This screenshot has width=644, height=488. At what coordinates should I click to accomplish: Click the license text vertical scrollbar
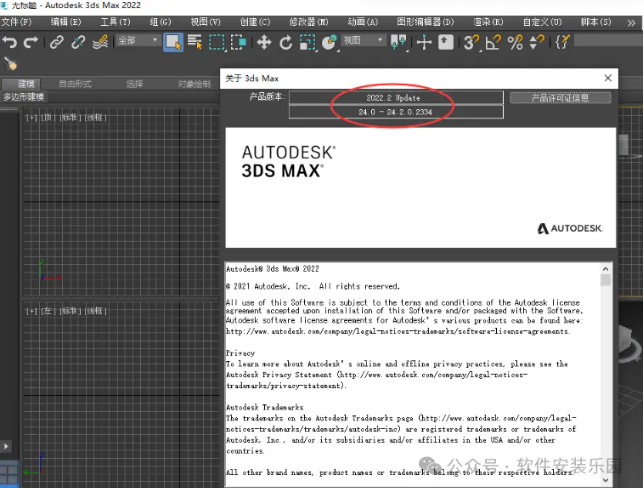[x=606, y=370]
